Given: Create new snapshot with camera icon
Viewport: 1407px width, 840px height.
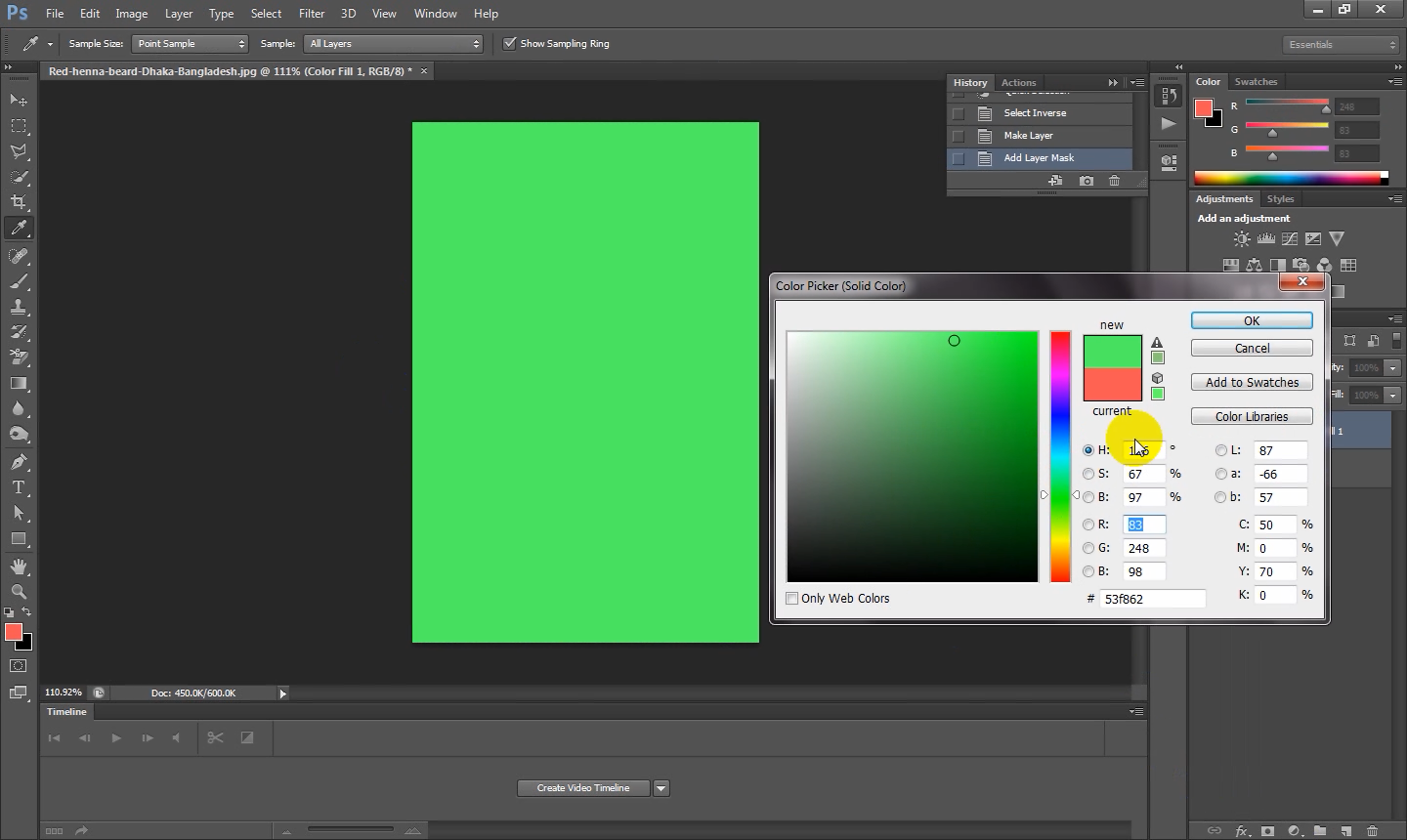Looking at the screenshot, I should click(x=1086, y=181).
